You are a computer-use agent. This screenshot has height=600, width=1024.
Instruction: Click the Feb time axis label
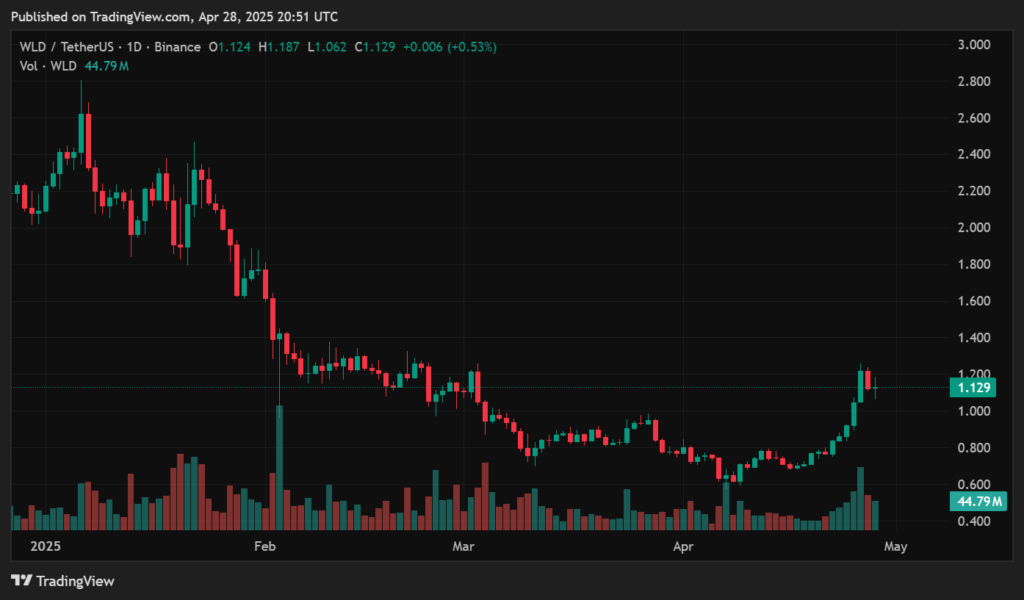coord(264,546)
